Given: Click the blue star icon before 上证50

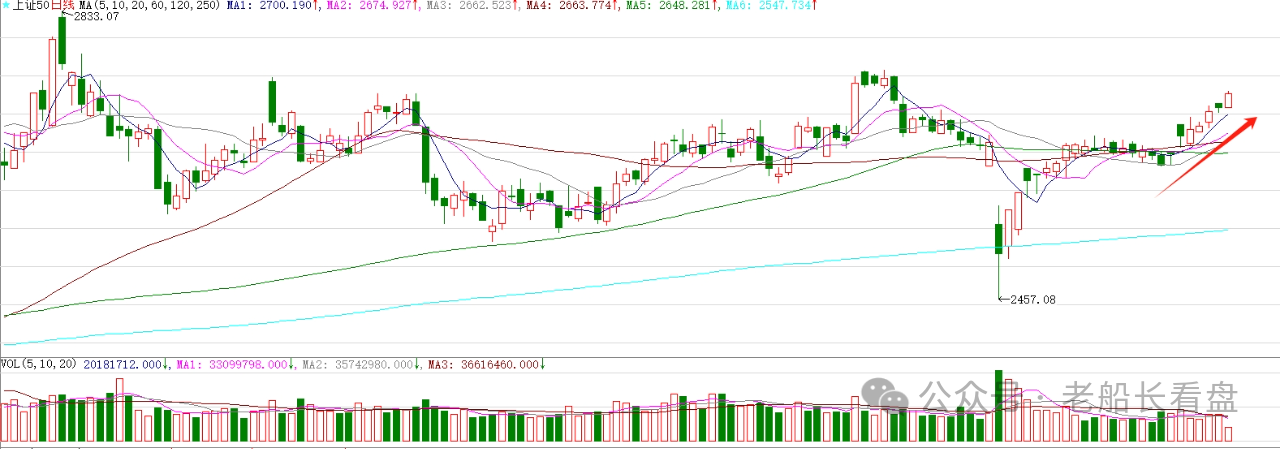Looking at the screenshot, I should 4,5.
